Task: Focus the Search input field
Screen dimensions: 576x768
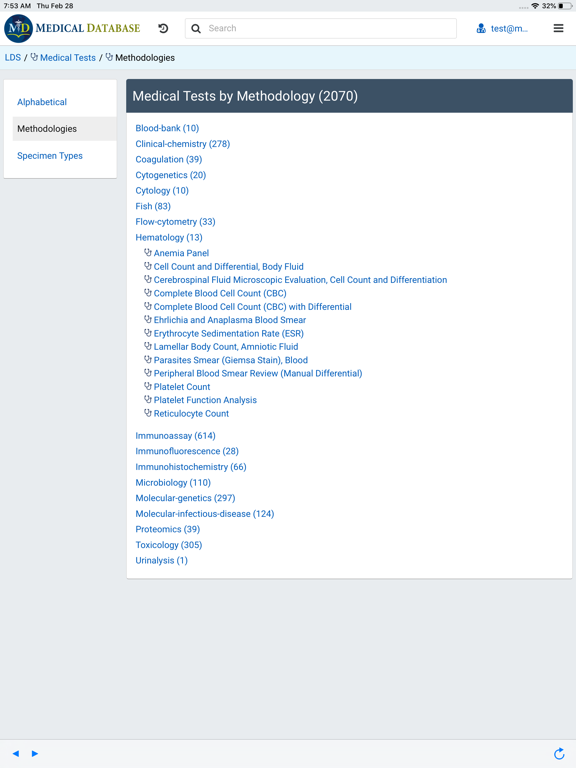Action: coord(321,28)
